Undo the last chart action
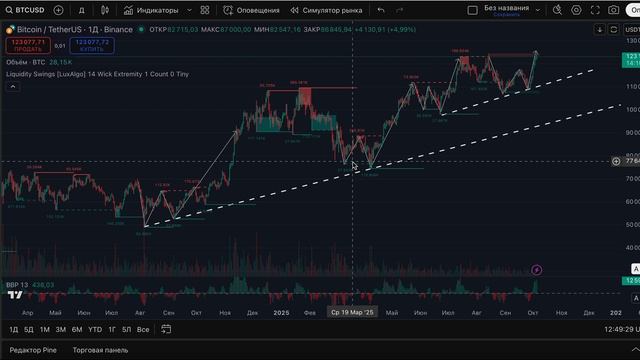The height and width of the screenshot is (360, 640). click(381, 11)
